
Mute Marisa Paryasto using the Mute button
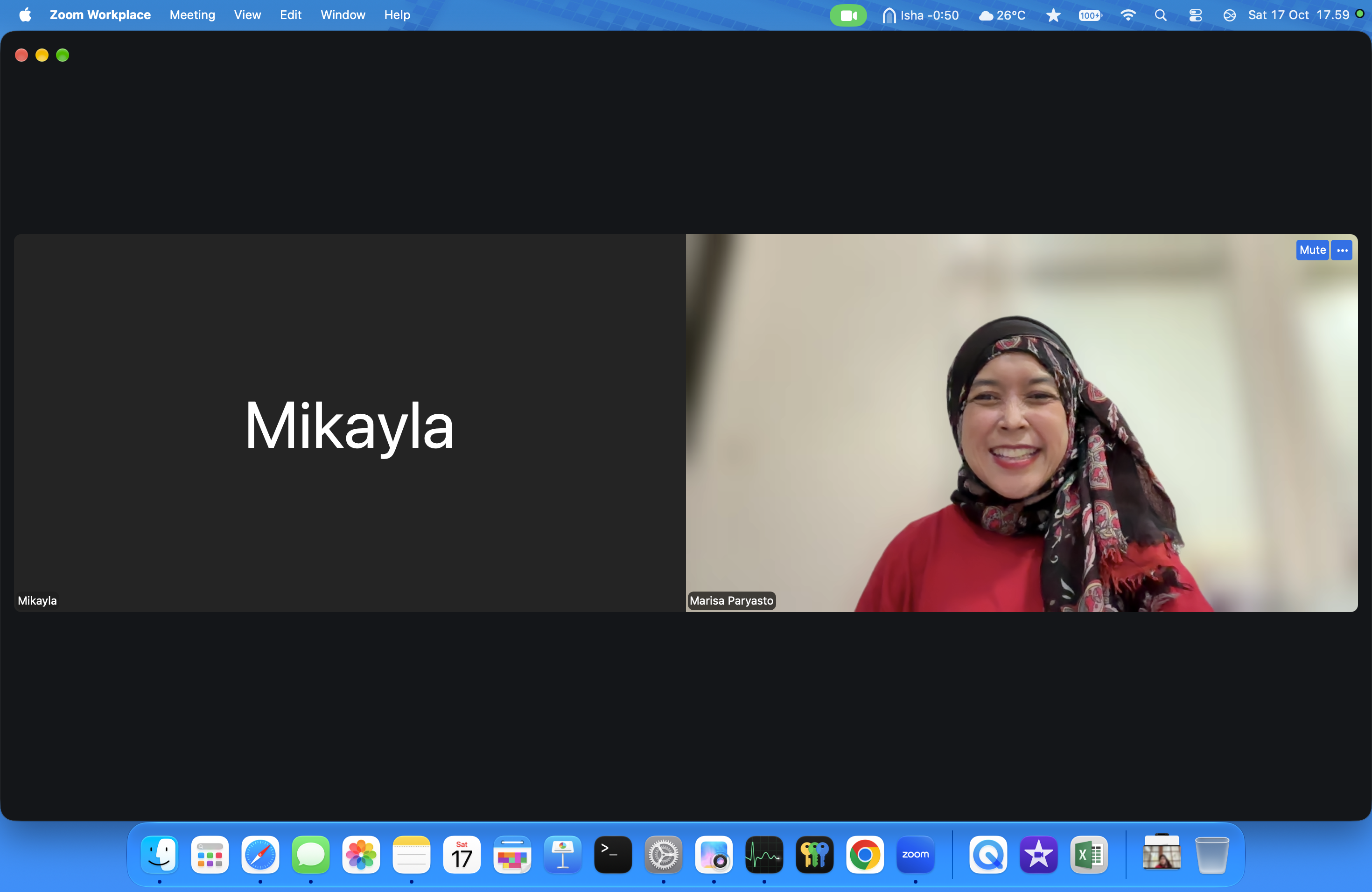1312,250
